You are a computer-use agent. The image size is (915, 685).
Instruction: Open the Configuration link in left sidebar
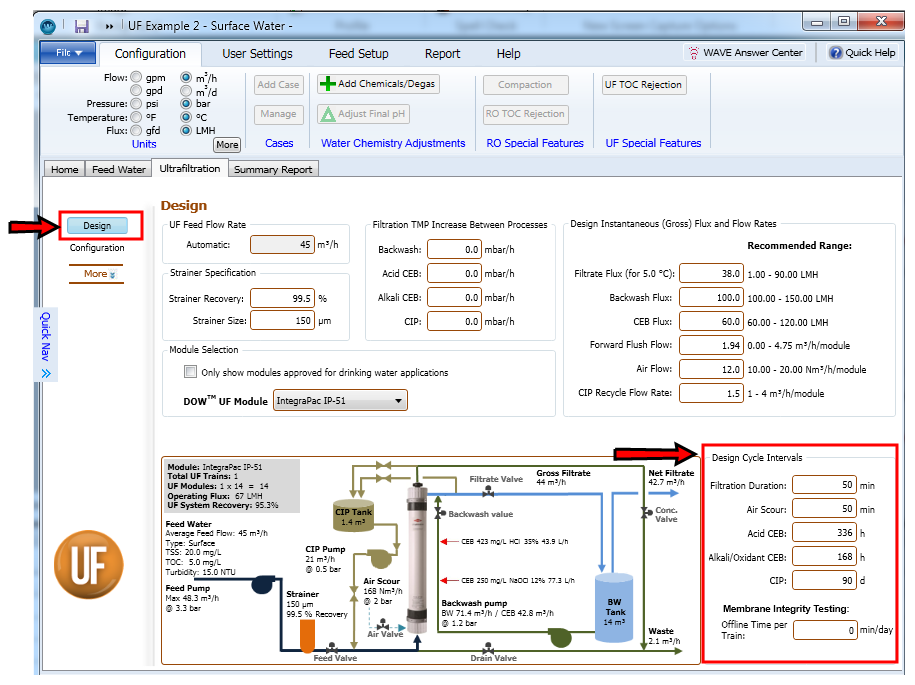pyautogui.click(x=97, y=248)
